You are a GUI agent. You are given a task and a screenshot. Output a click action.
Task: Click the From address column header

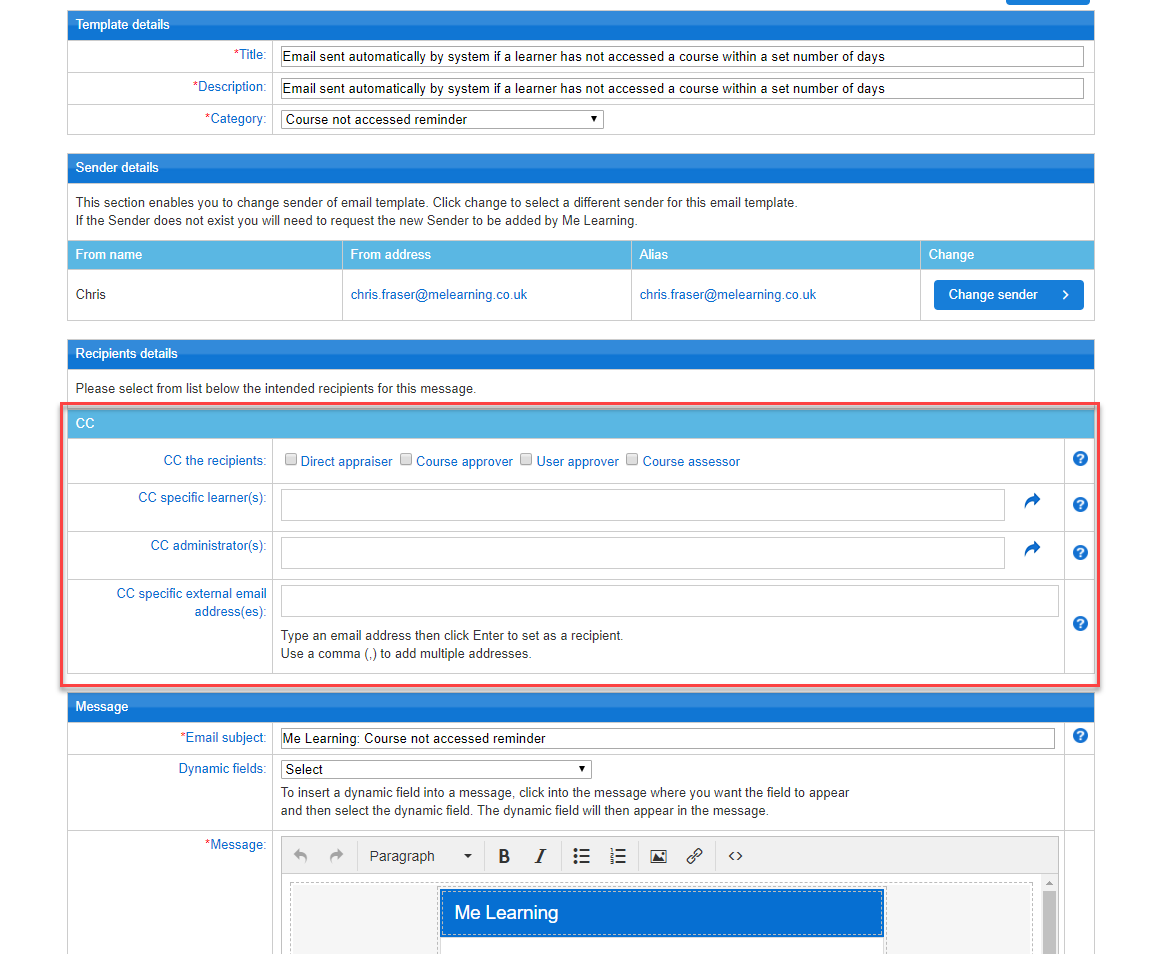[x=487, y=254]
